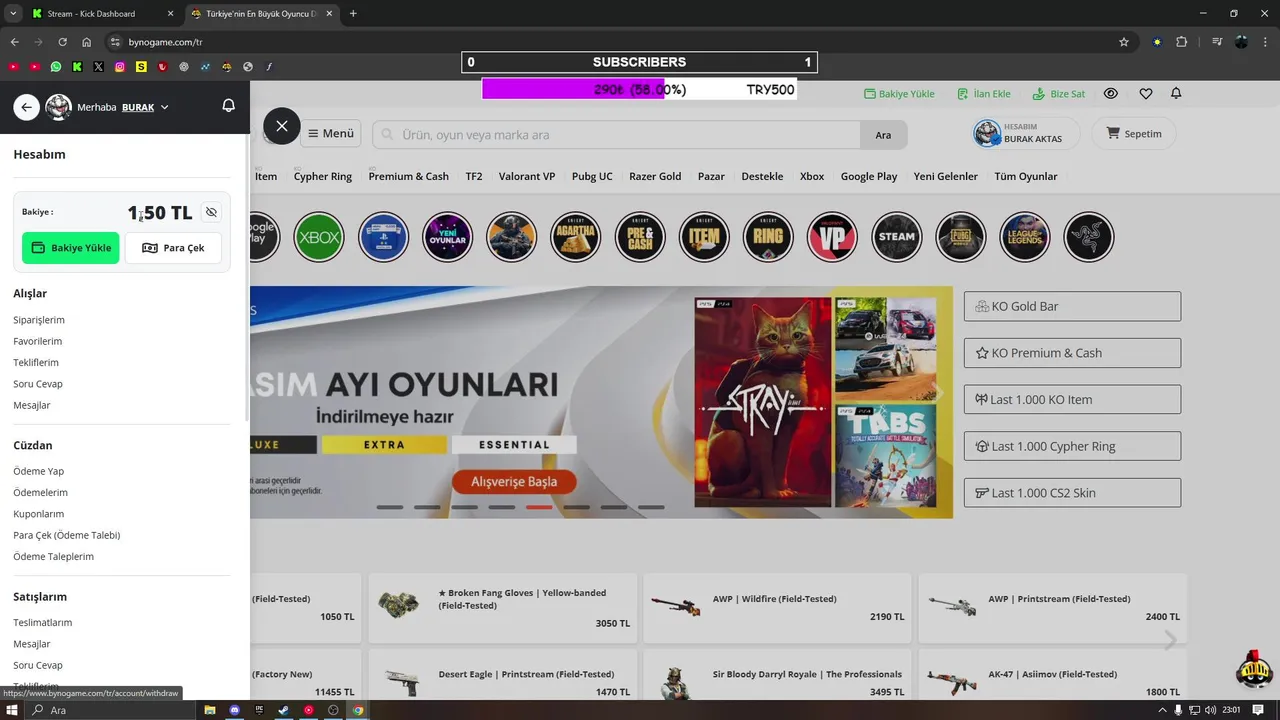
Task: Click Last 1.000 CS2 Skin button
Action: pos(1072,493)
